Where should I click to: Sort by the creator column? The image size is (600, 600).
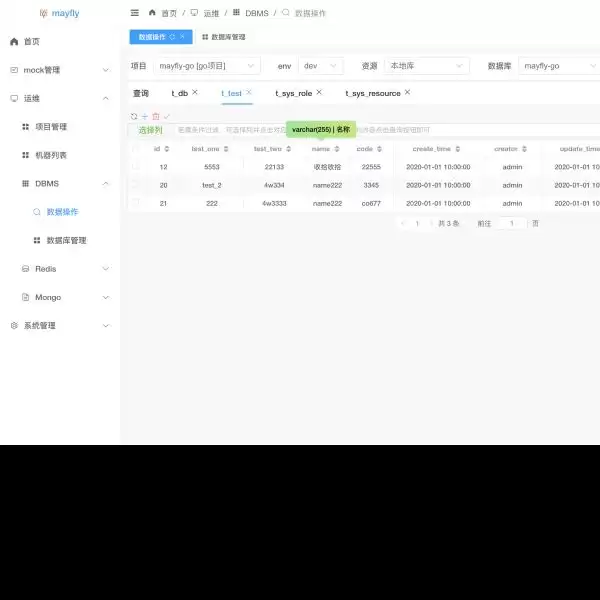[524, 149]
